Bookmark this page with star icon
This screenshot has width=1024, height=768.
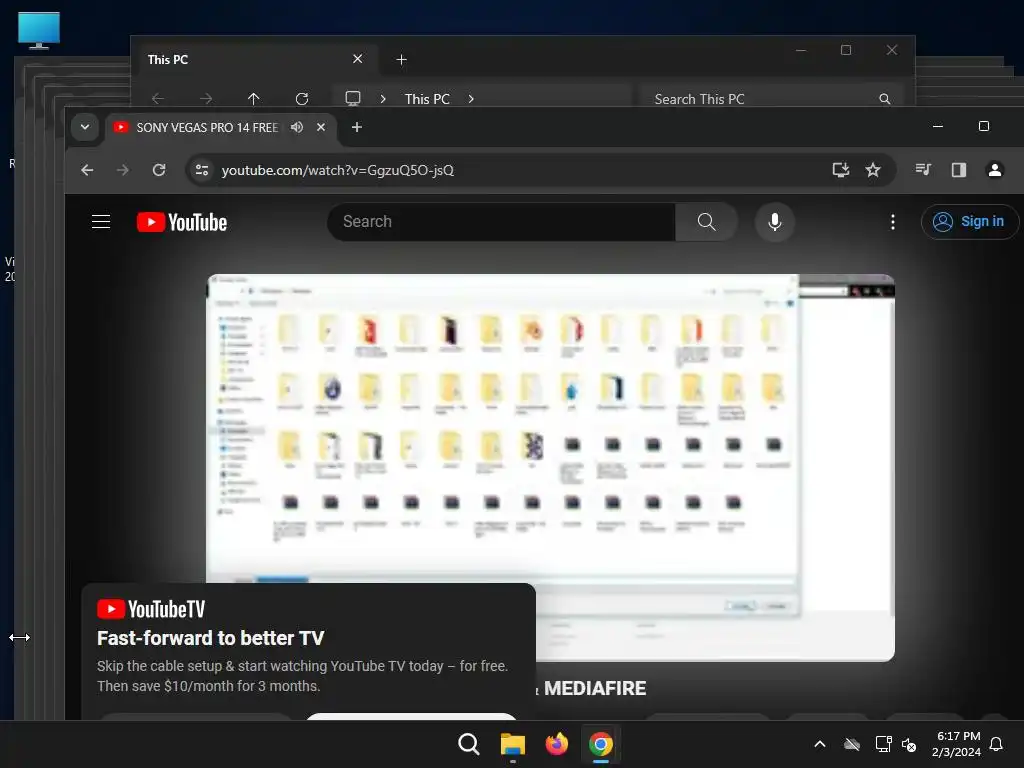(x=872, y=170)
